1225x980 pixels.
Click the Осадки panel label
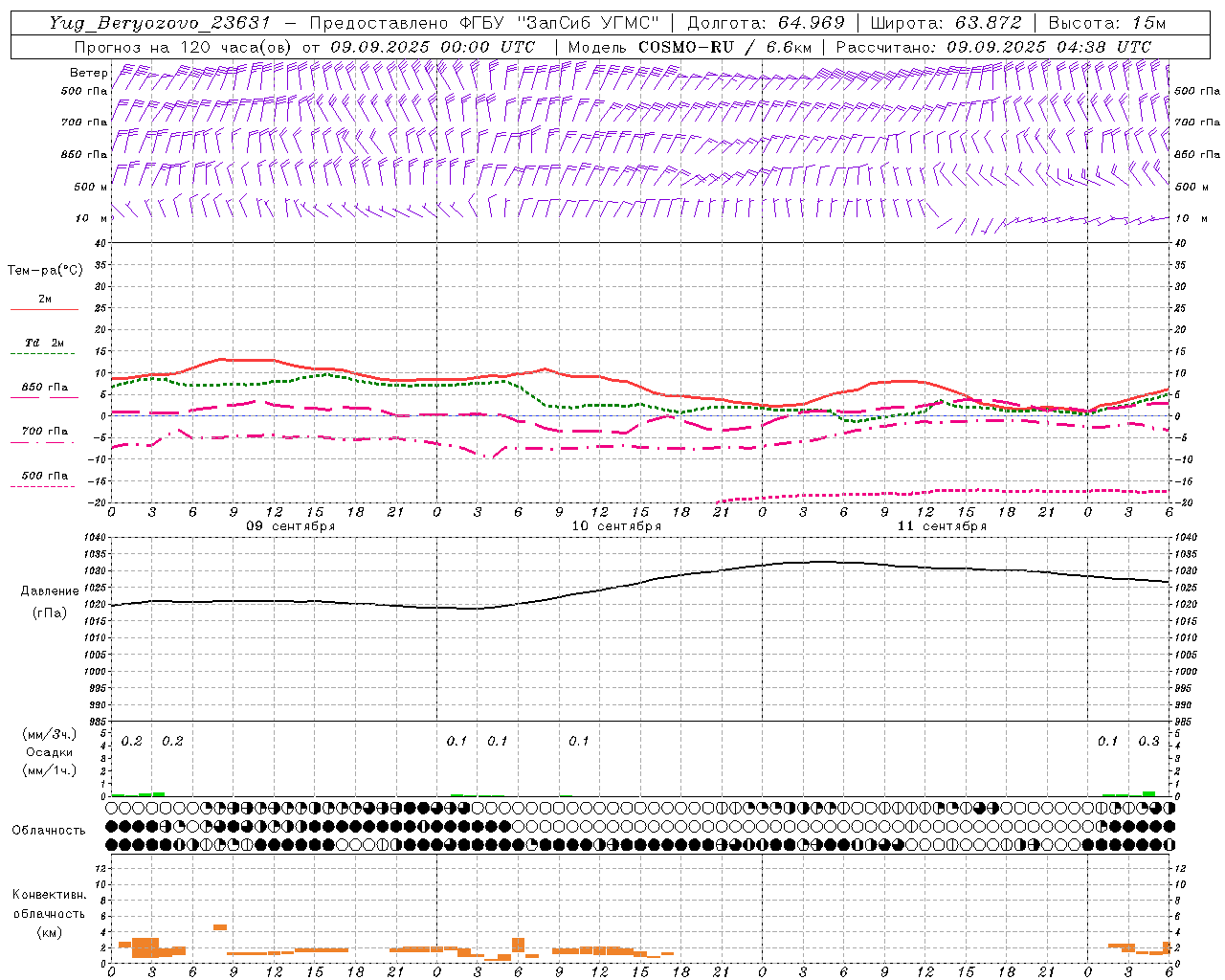(x=50, y=752)
